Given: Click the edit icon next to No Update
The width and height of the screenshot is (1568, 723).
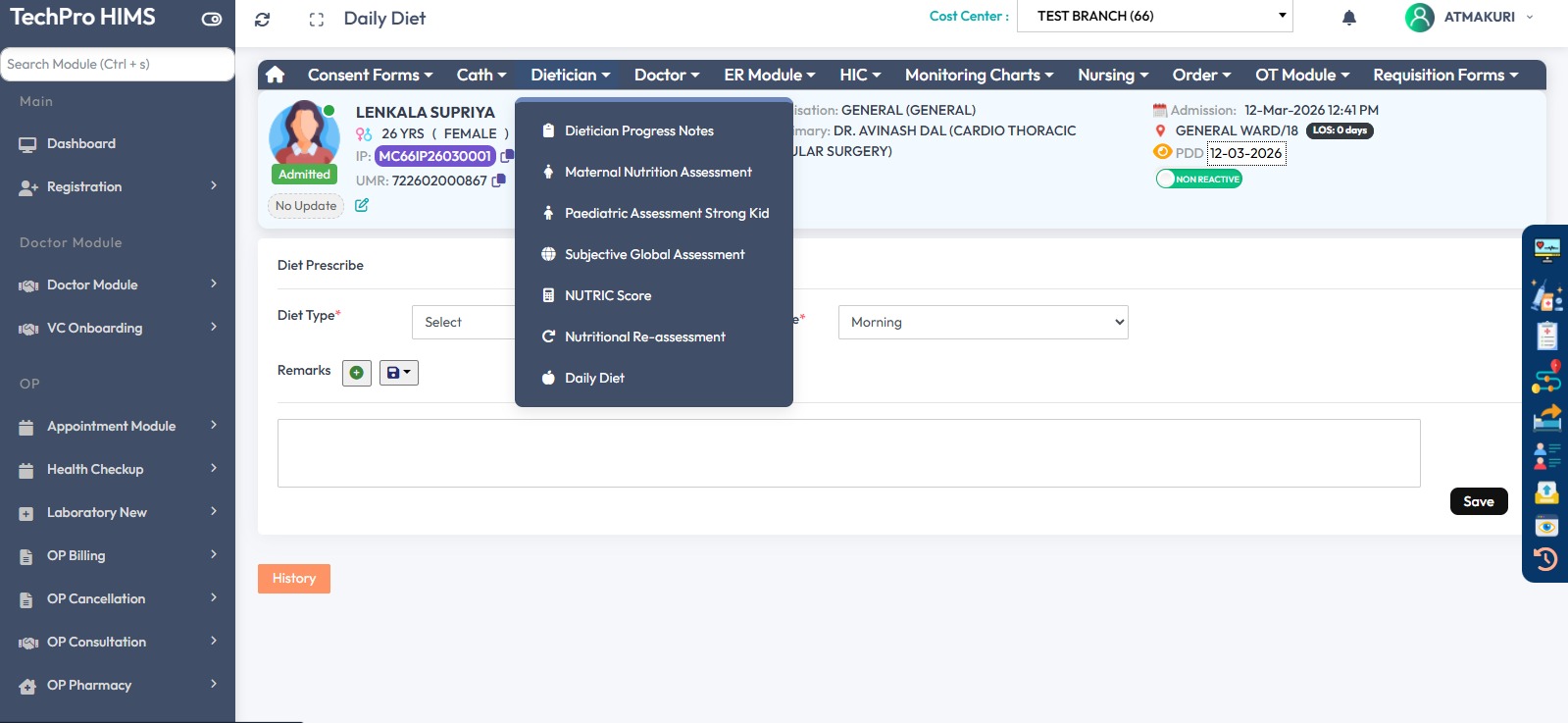Looking at the screenshot, I should point(362,205).
